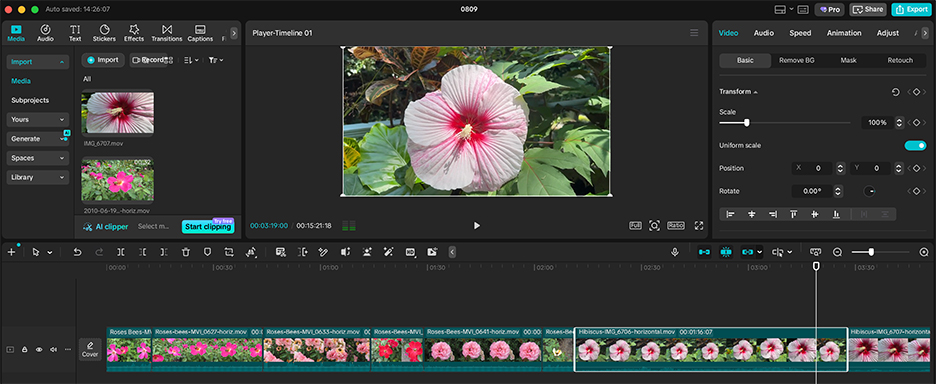Screen dimensions: 936x384
Task: Open the Captions panel icon
Action: coord(200,33)
